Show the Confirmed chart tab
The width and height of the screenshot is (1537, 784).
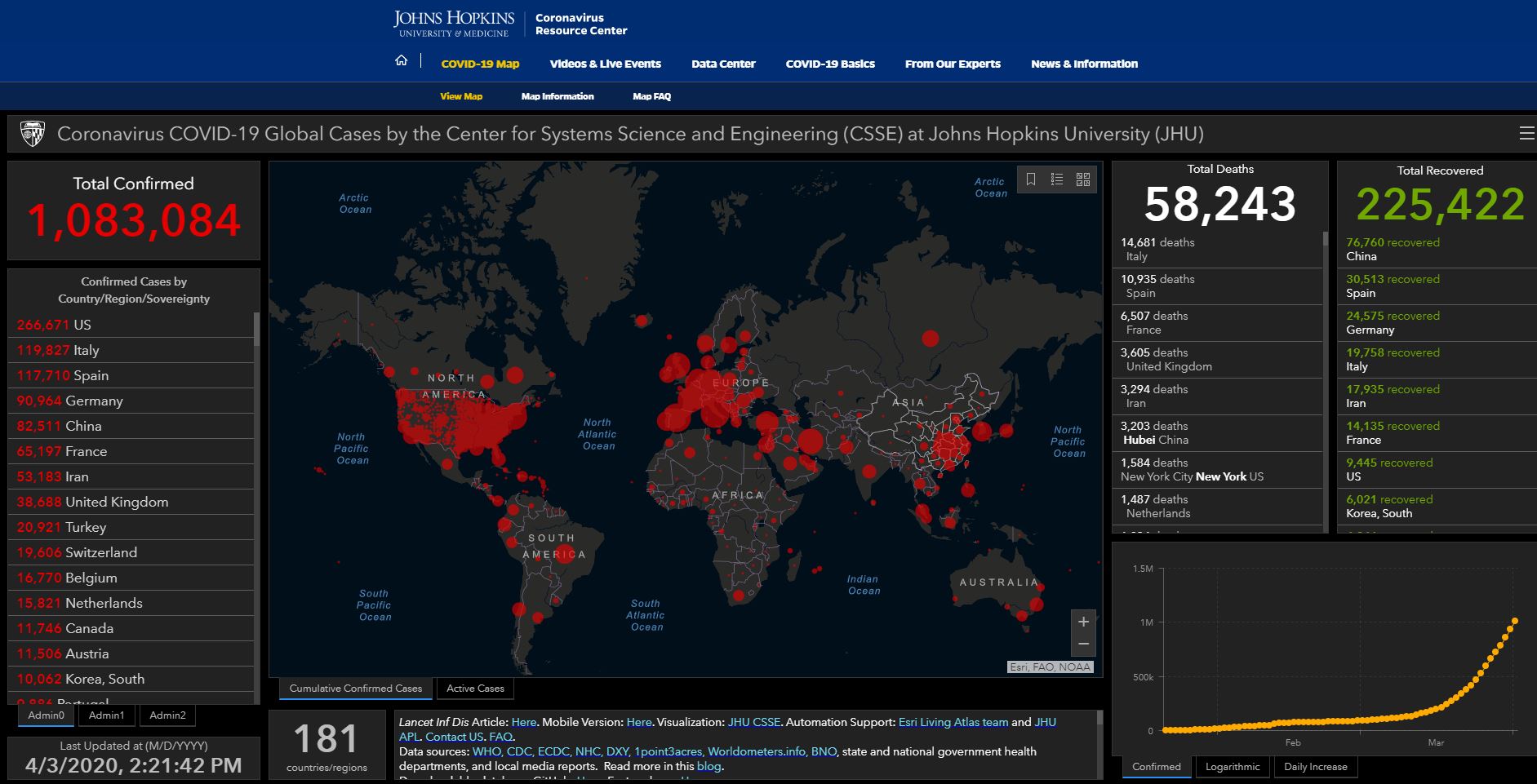pos(1156,767)
